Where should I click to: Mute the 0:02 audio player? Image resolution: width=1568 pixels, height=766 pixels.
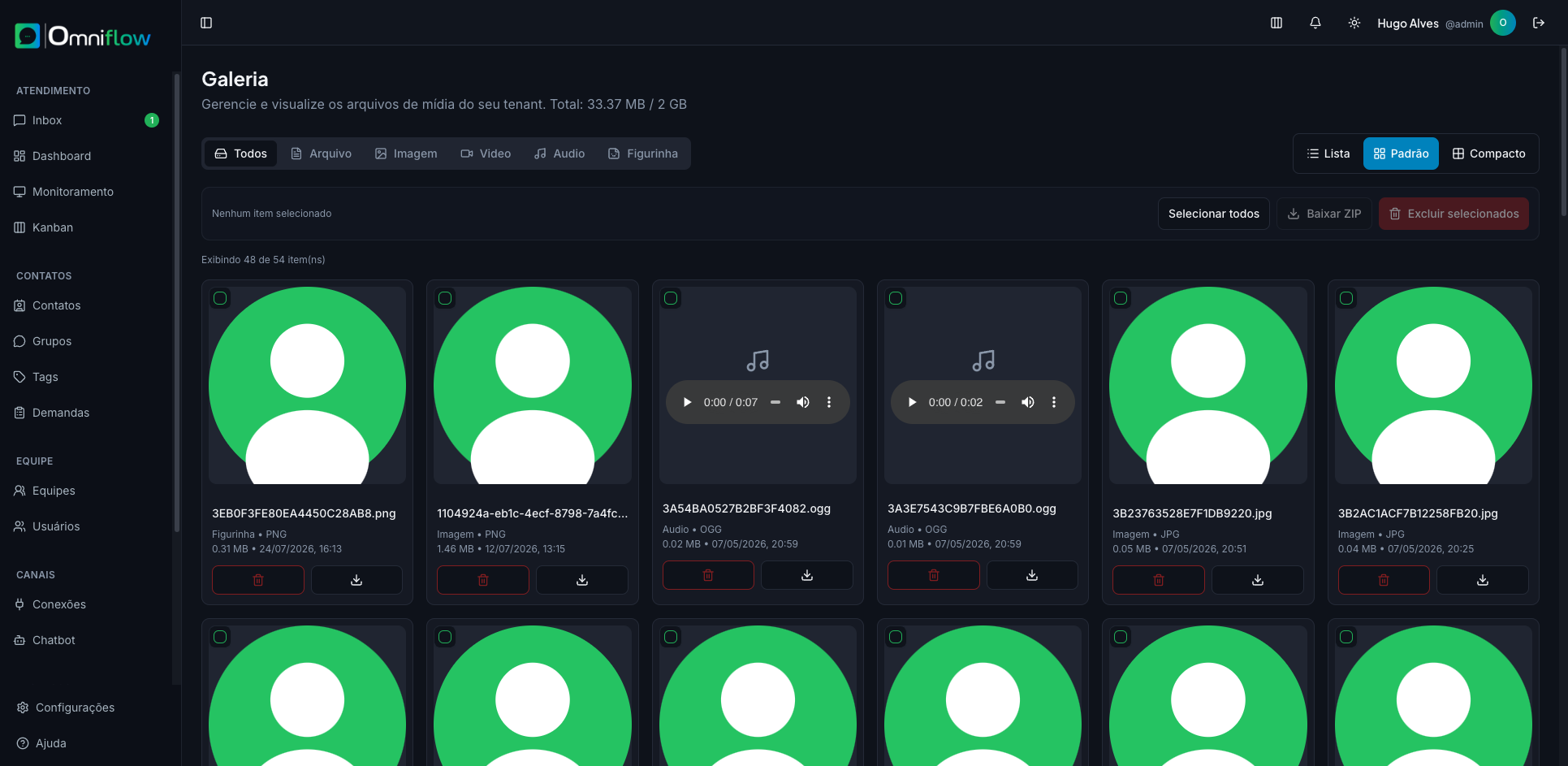pyautogui.click(x=1028, y=402)
